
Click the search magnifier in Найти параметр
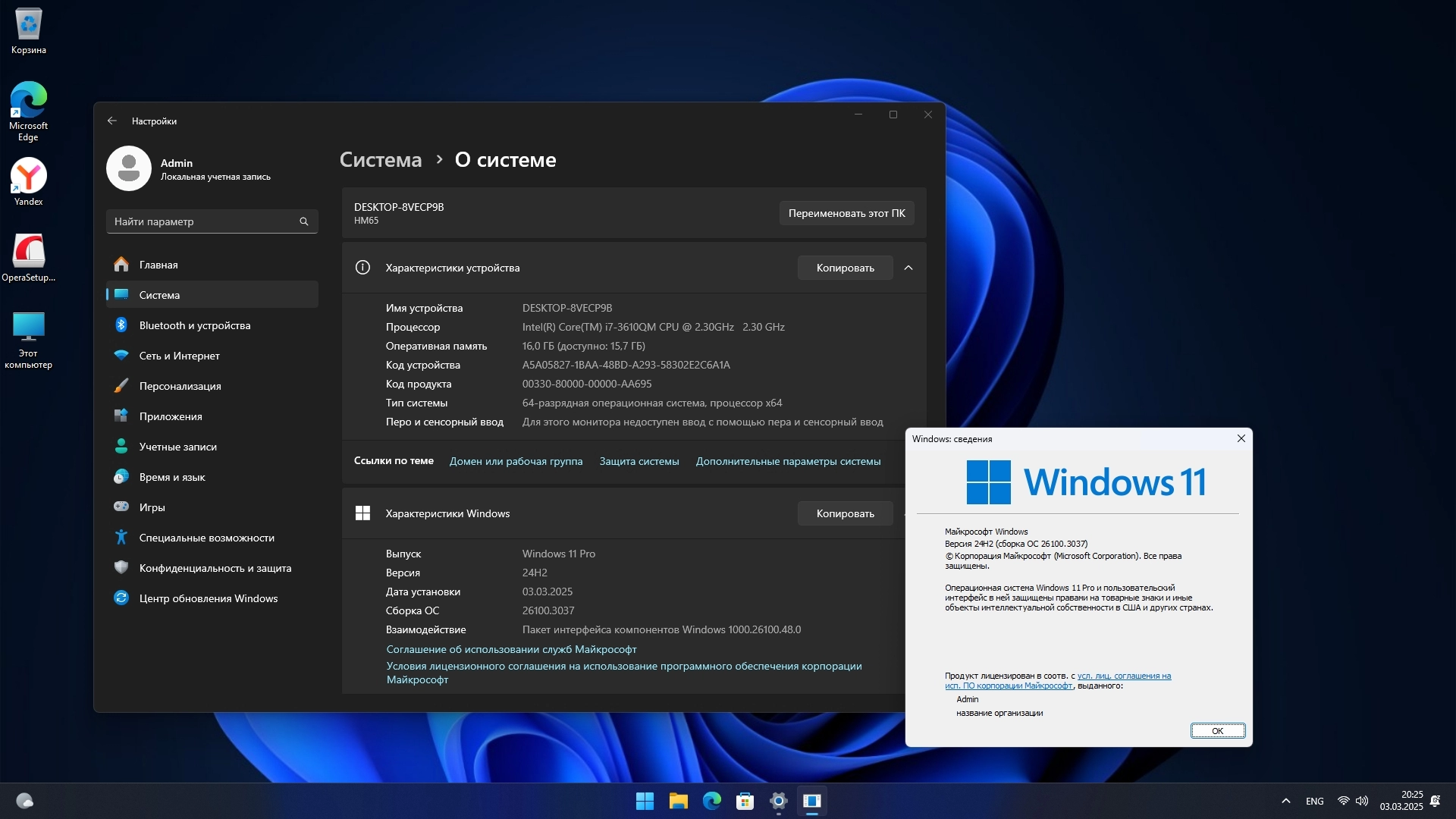tap(304, 221)
